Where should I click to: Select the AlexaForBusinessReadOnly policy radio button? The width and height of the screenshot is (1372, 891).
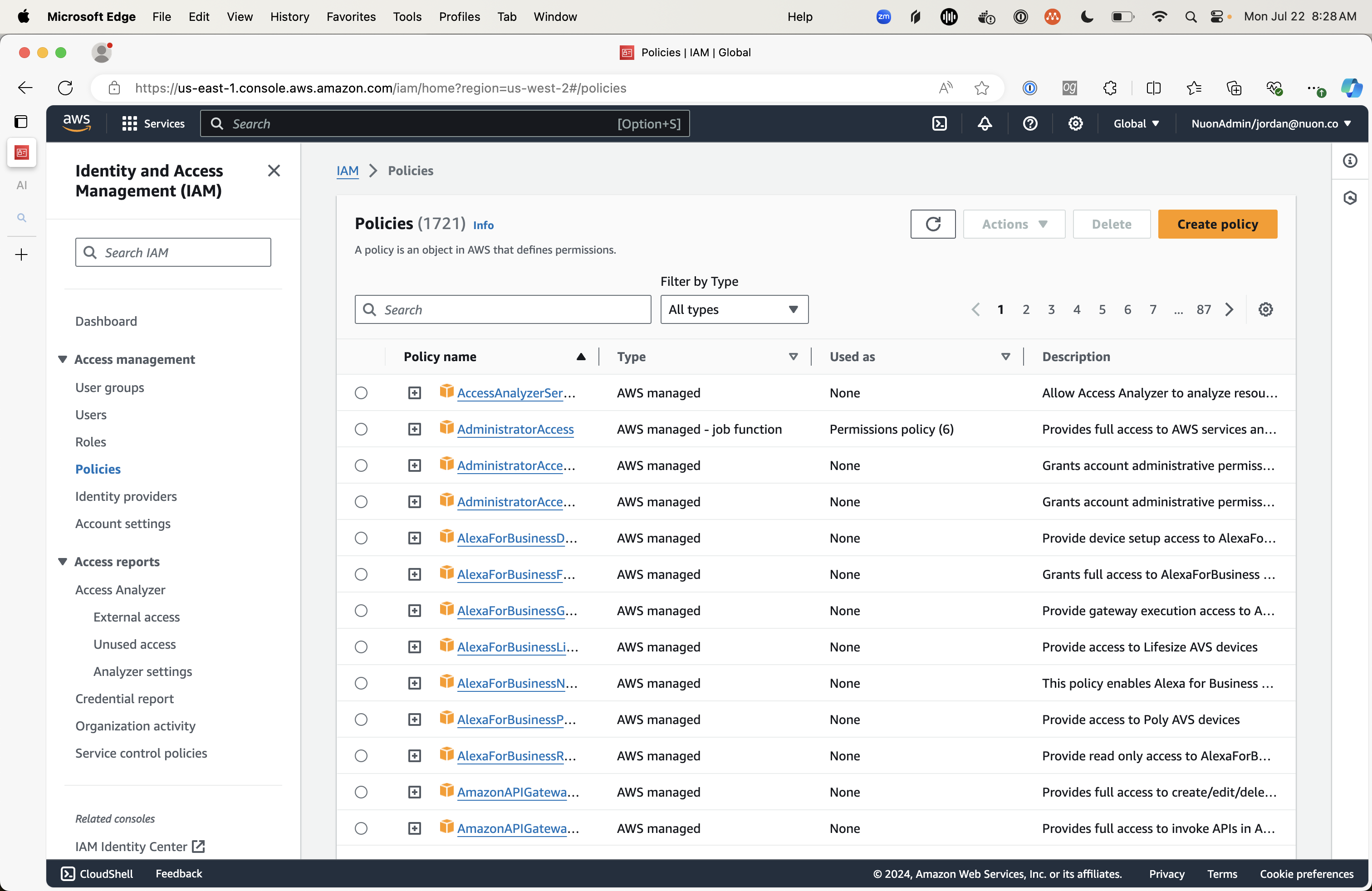point(361,755)
